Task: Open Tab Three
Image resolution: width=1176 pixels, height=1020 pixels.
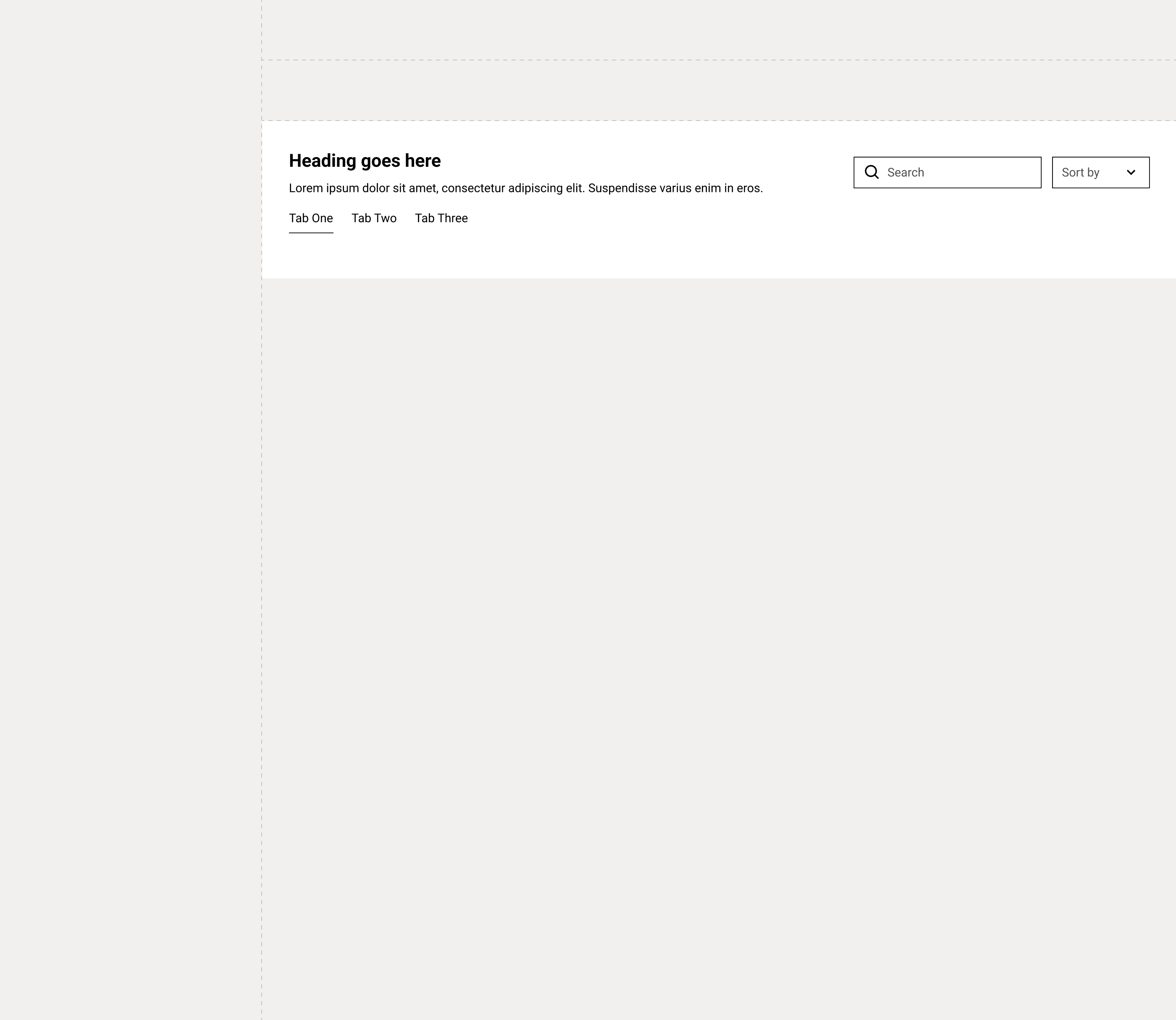Action: click(x=441, y=218)
